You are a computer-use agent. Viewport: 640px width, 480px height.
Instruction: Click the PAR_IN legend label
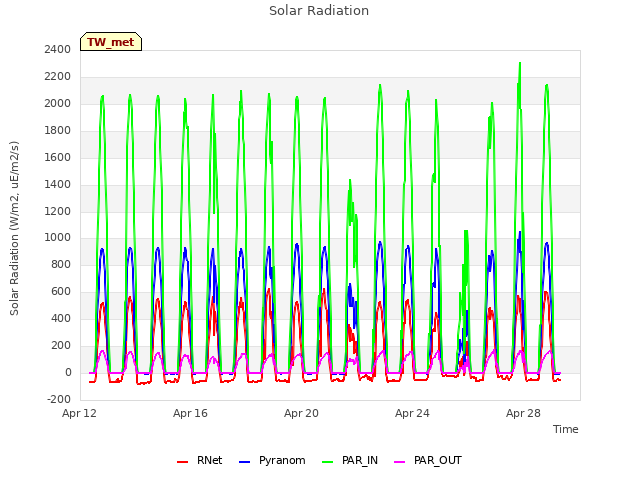pos(360,460)
